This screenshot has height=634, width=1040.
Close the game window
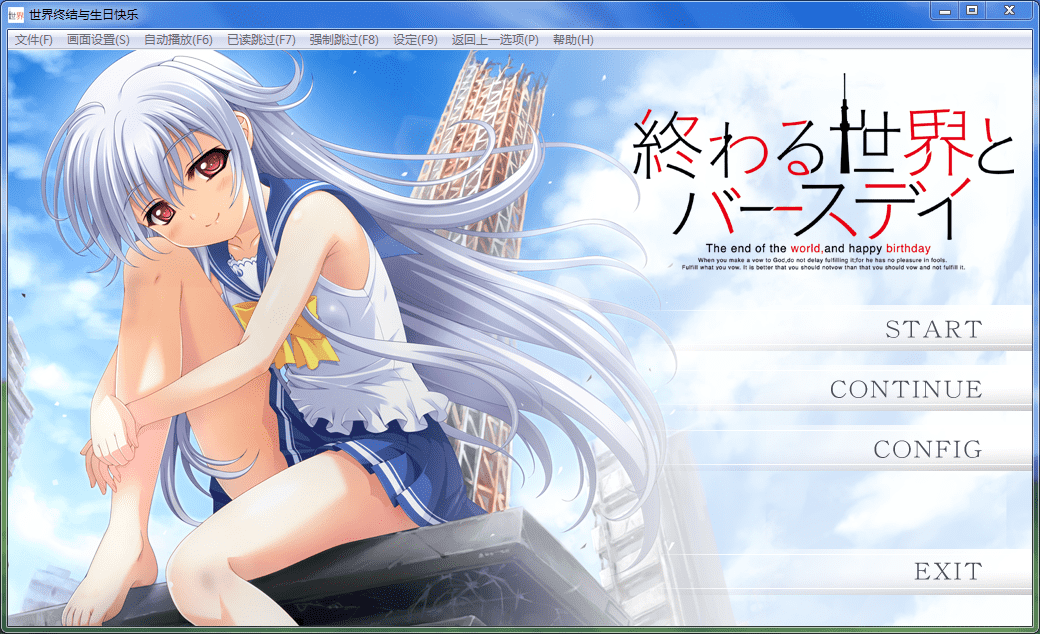[x=1010, y=10]
